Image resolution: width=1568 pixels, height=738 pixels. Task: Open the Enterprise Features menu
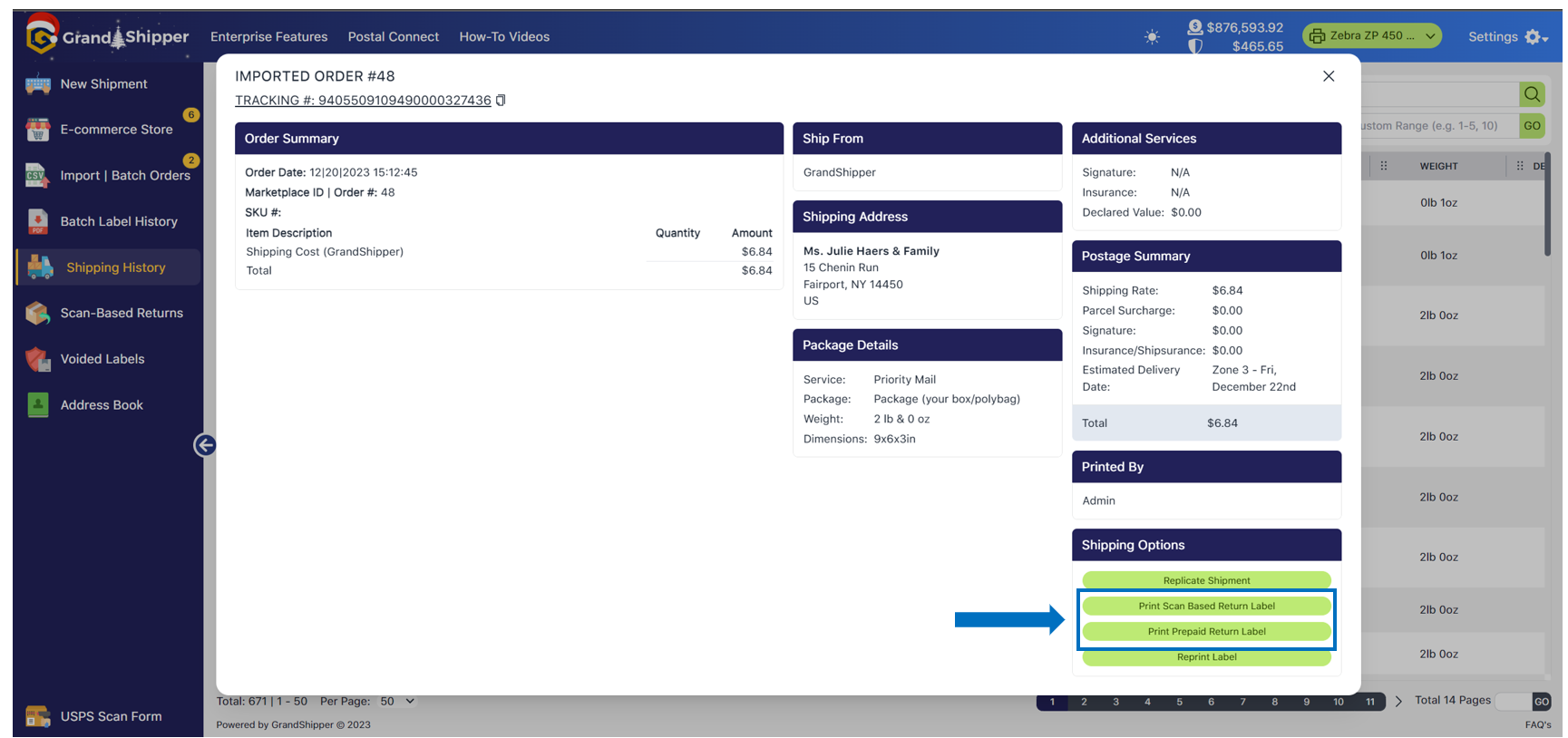pyautogui.click(x=268, y=37)
